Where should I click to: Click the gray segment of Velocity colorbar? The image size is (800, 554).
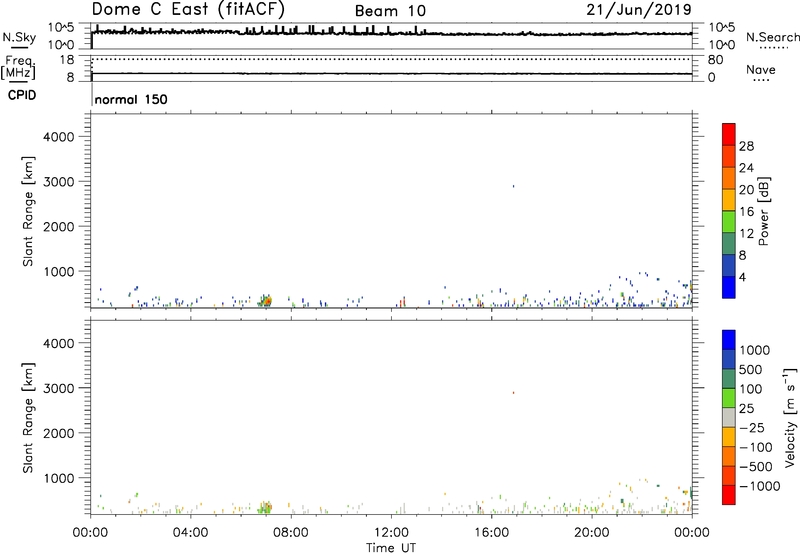[x=729, y=418]
